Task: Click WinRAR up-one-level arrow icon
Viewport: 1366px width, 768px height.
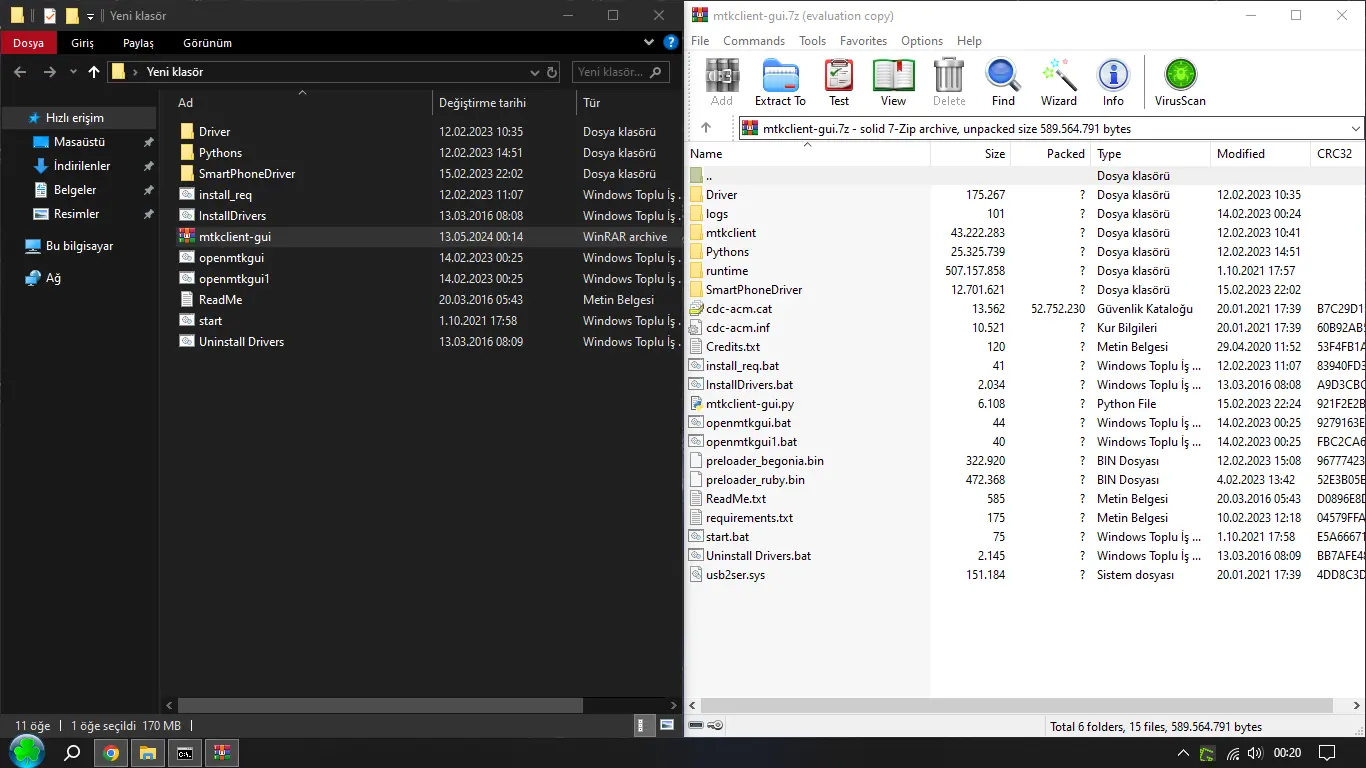Action: 706,128
